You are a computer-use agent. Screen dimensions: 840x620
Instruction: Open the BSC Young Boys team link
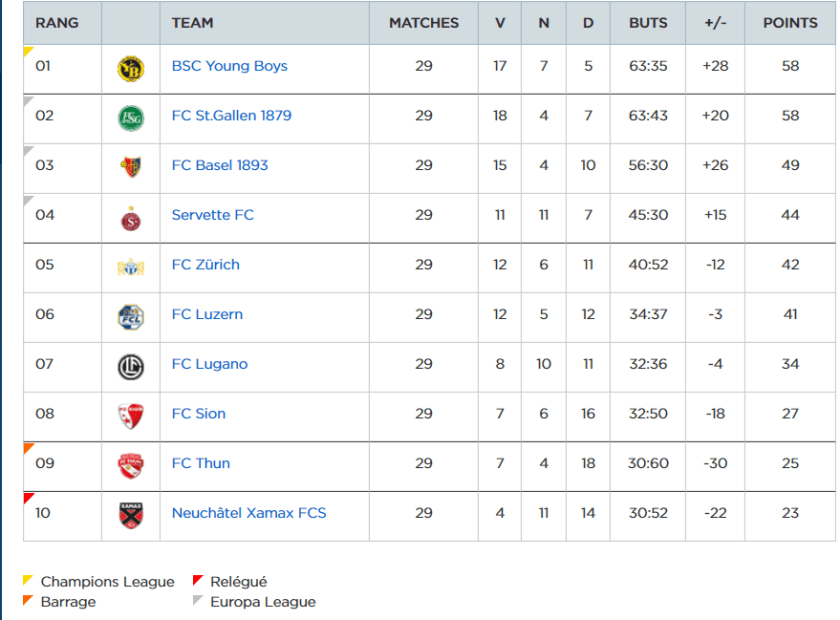coord(229,66)
